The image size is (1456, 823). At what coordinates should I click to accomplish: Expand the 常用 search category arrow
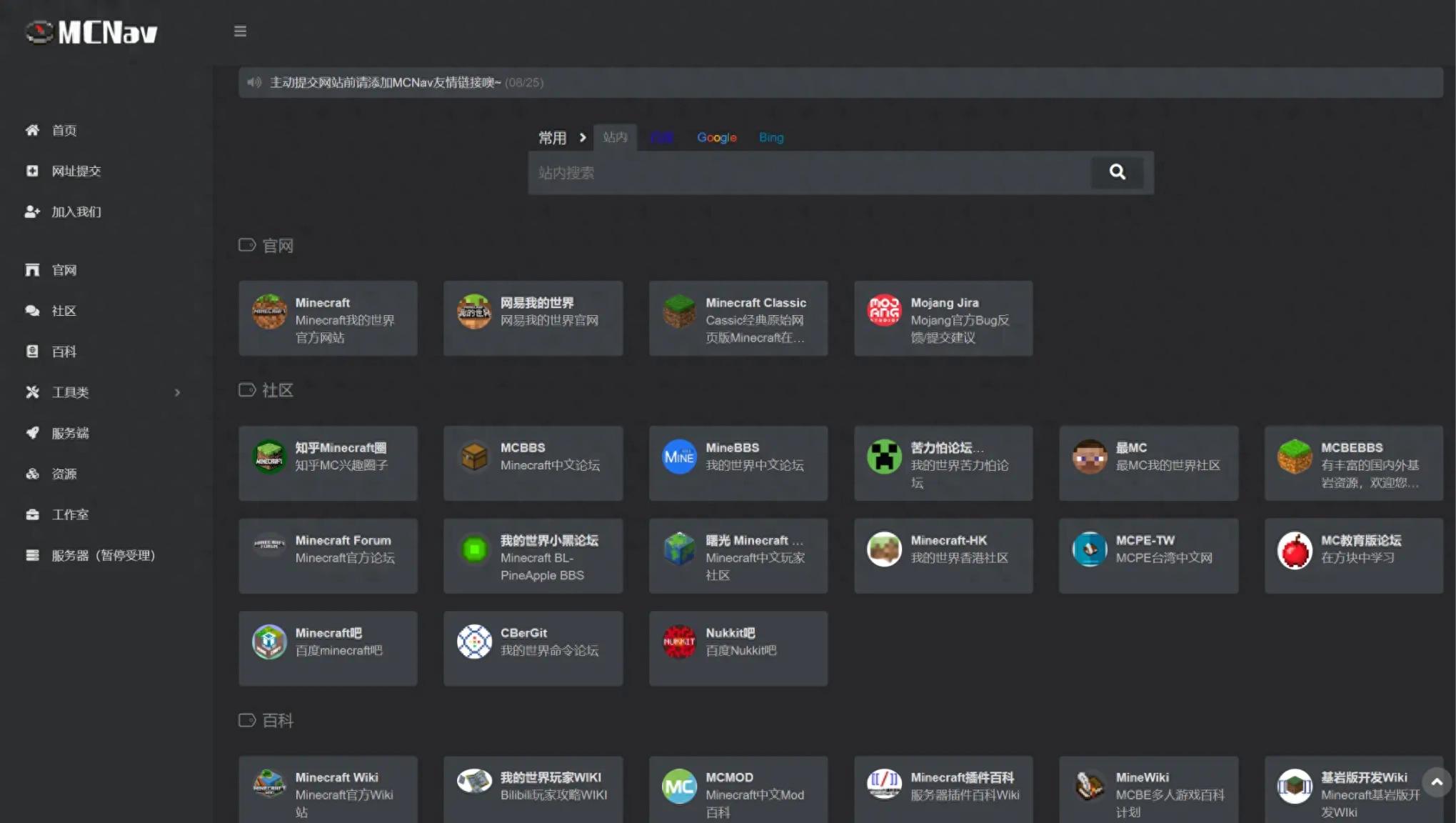click(583, 137)
